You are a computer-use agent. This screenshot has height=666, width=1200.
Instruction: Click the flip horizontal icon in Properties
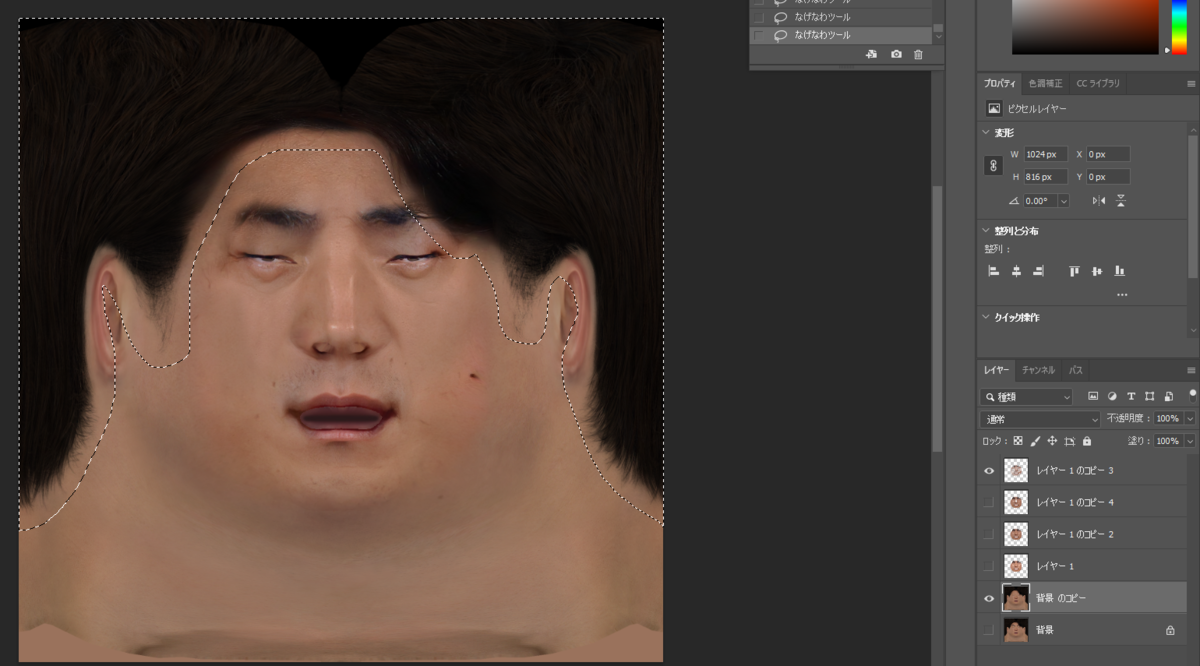click(1099, 200)
